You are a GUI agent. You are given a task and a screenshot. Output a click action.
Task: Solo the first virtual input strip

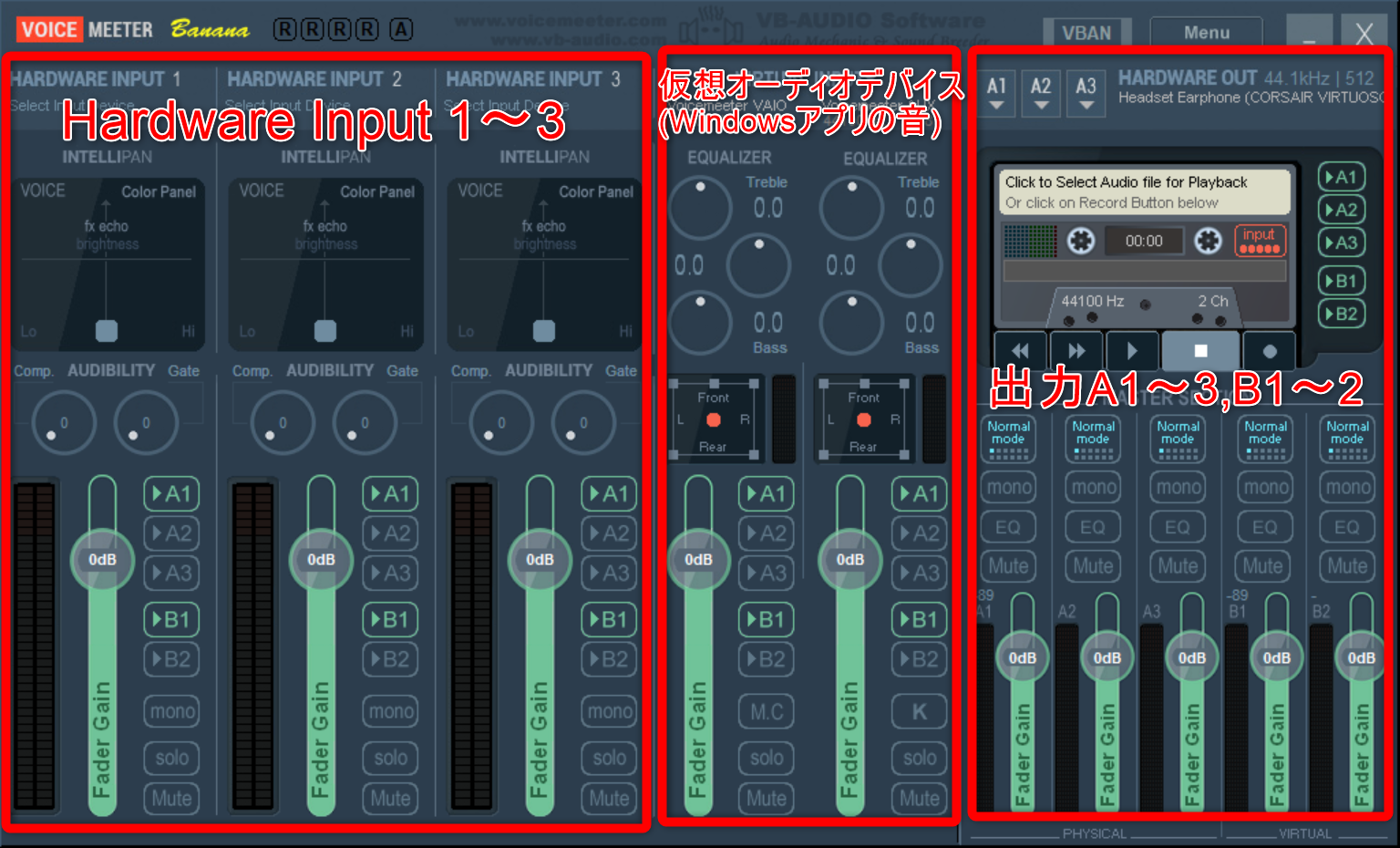tap(767, 758)
